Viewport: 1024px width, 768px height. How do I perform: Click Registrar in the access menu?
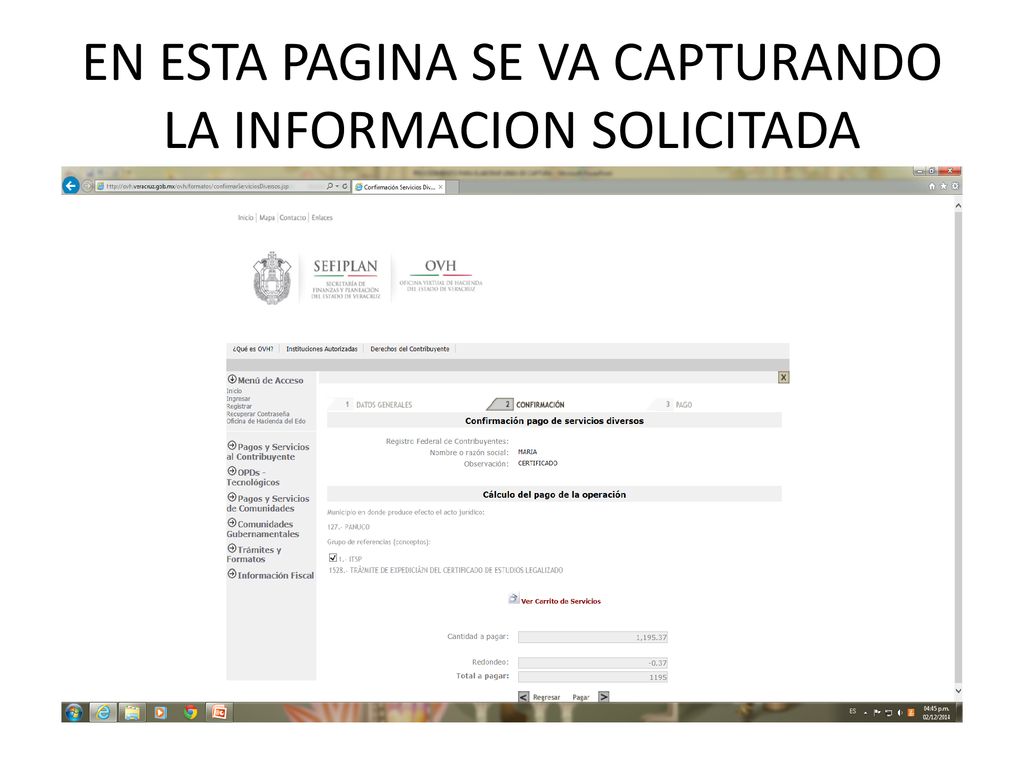239,406
